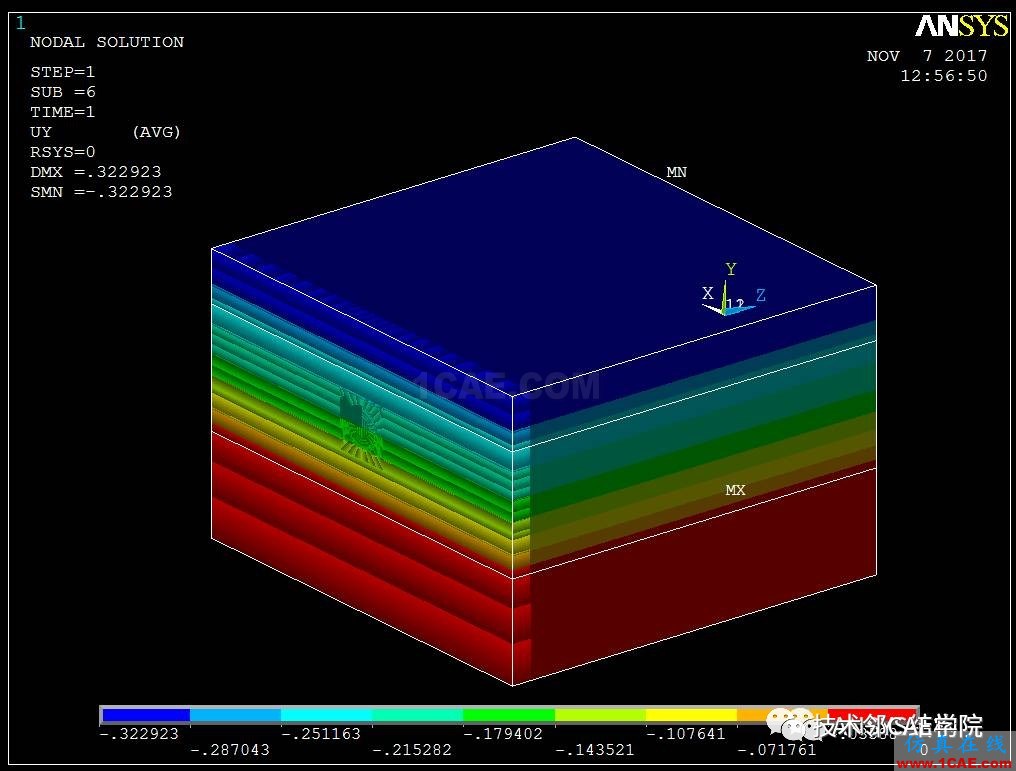Click the STEP=1 text

62,72
